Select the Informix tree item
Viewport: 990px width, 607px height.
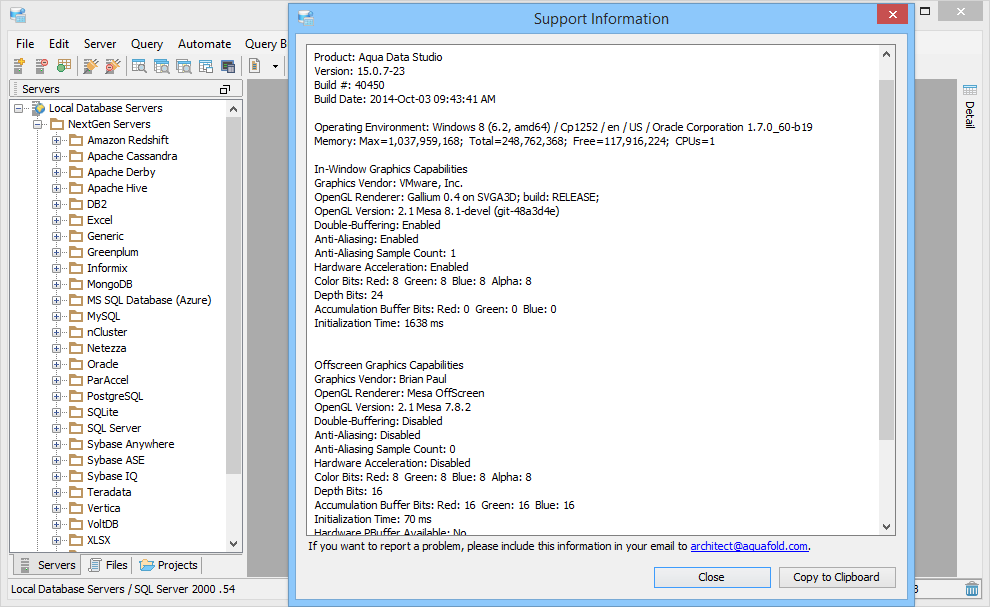click(107, 268)
